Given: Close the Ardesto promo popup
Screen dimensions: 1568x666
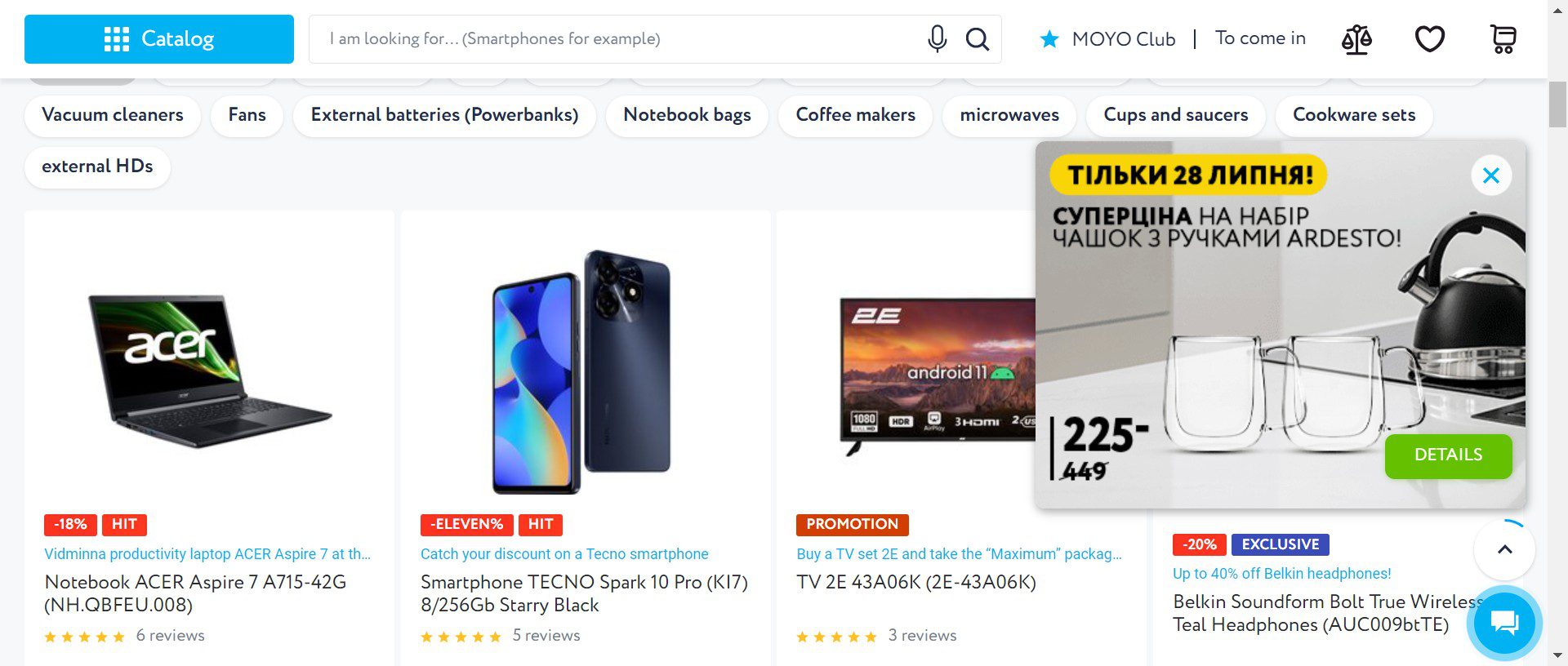Looking at the screenshot, I should pos(1490,175).
